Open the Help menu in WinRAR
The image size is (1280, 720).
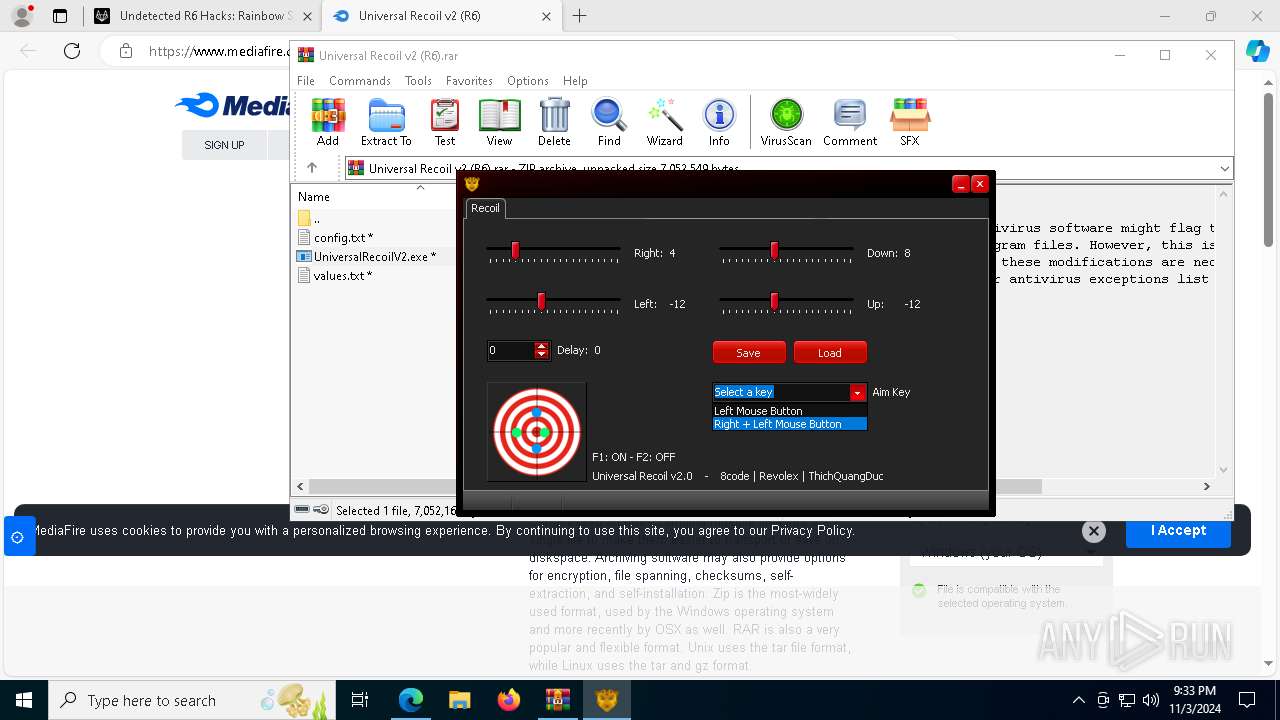click(x=575, y=81)
